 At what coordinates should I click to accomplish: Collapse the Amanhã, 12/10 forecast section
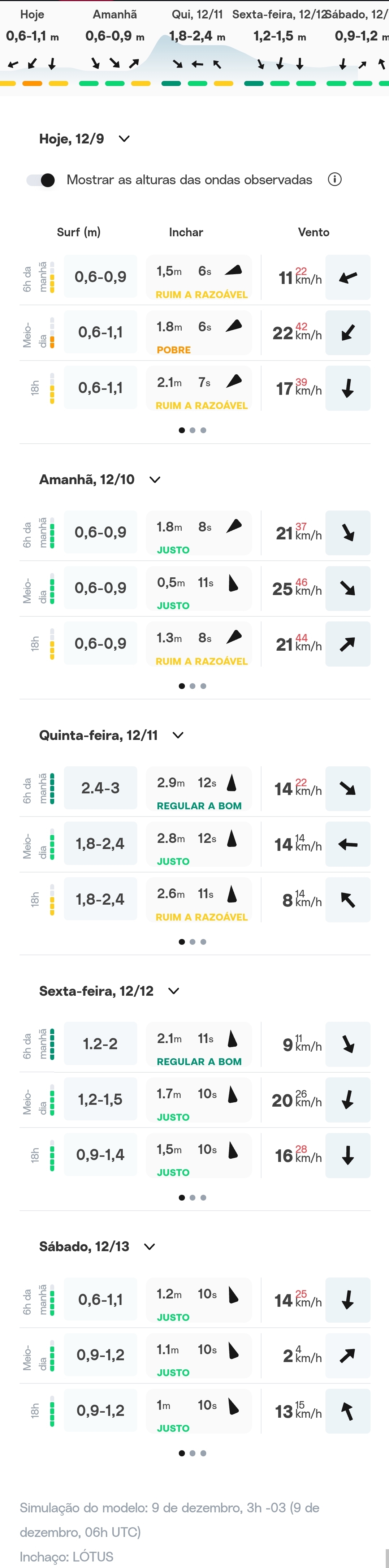pos(155,480)
